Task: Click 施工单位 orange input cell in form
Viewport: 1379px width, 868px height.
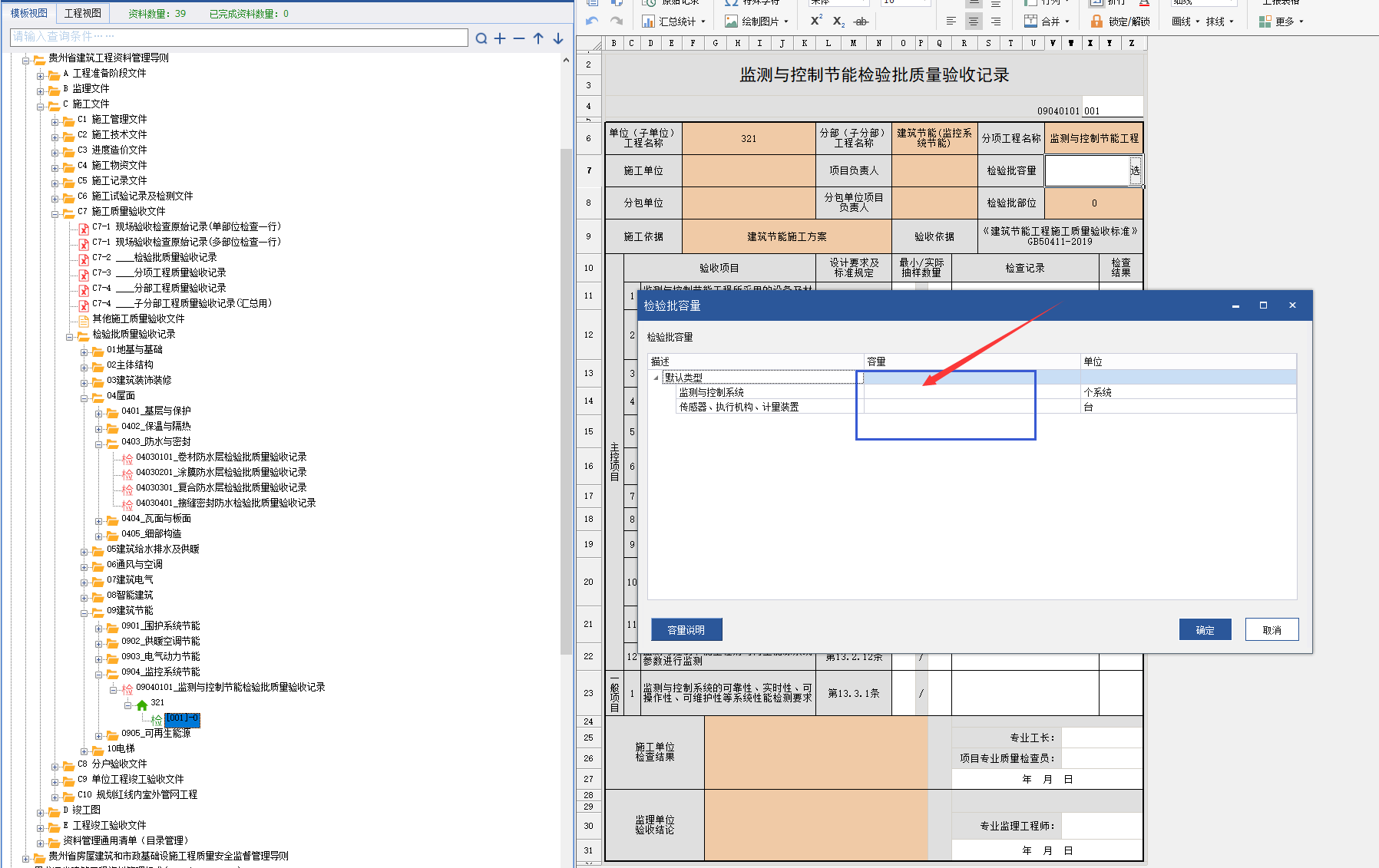Action: pyautogui.click(x=749, y=170)
